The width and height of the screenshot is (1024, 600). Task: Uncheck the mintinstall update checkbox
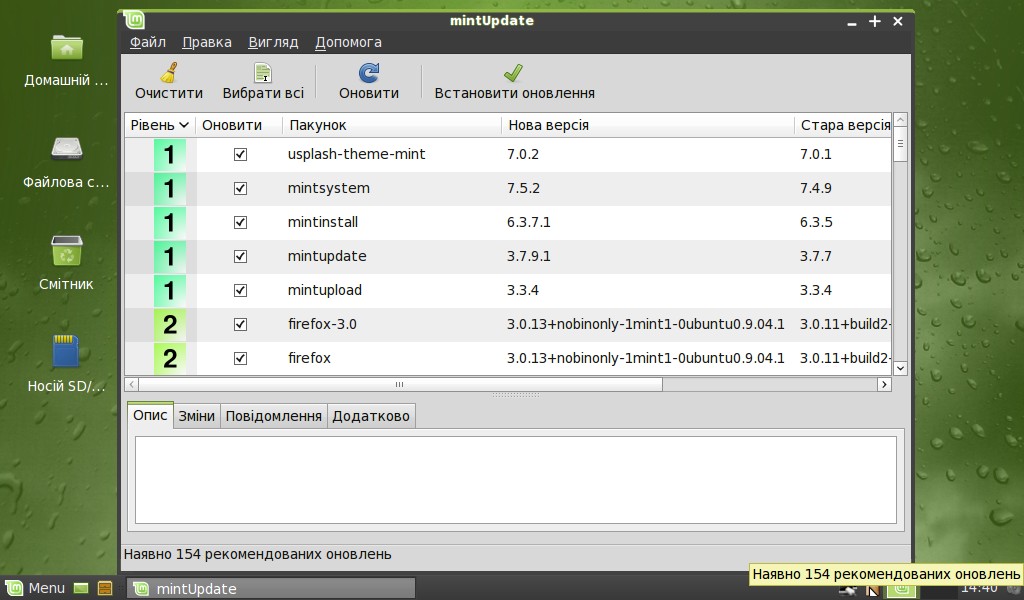click(240, 223)
